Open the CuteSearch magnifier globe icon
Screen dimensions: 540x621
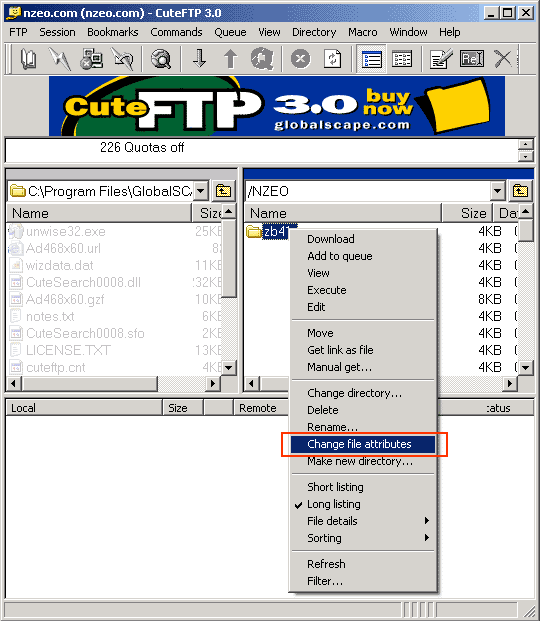(x=161, y=59)
